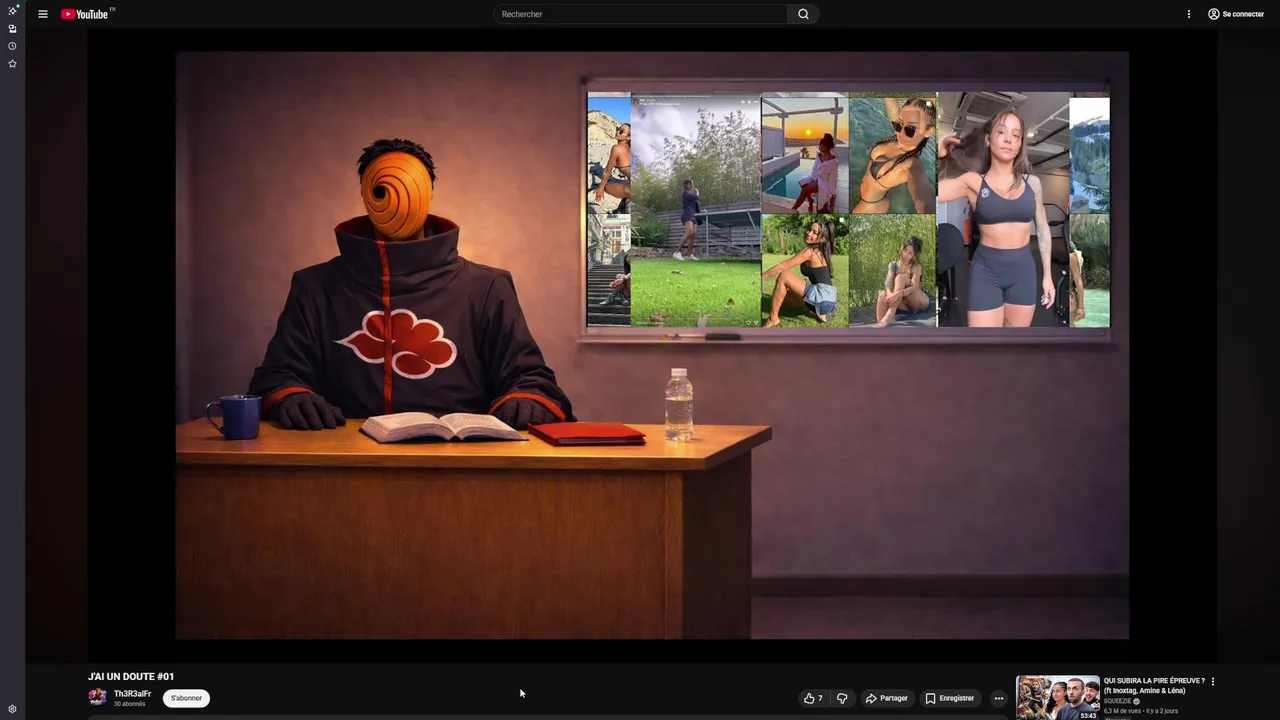Share the video via Partager
Image resolution: width=1280 pixels, height=720 pixels.
[x=887, y=698]
